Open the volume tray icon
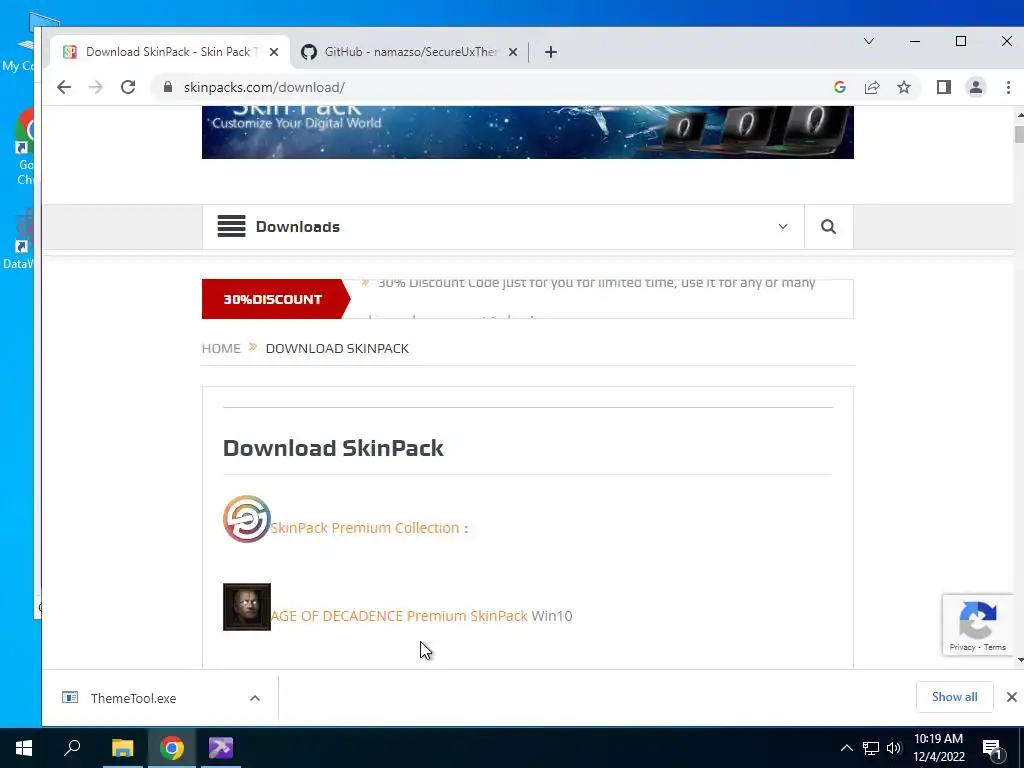 click(x=894, y=748)
